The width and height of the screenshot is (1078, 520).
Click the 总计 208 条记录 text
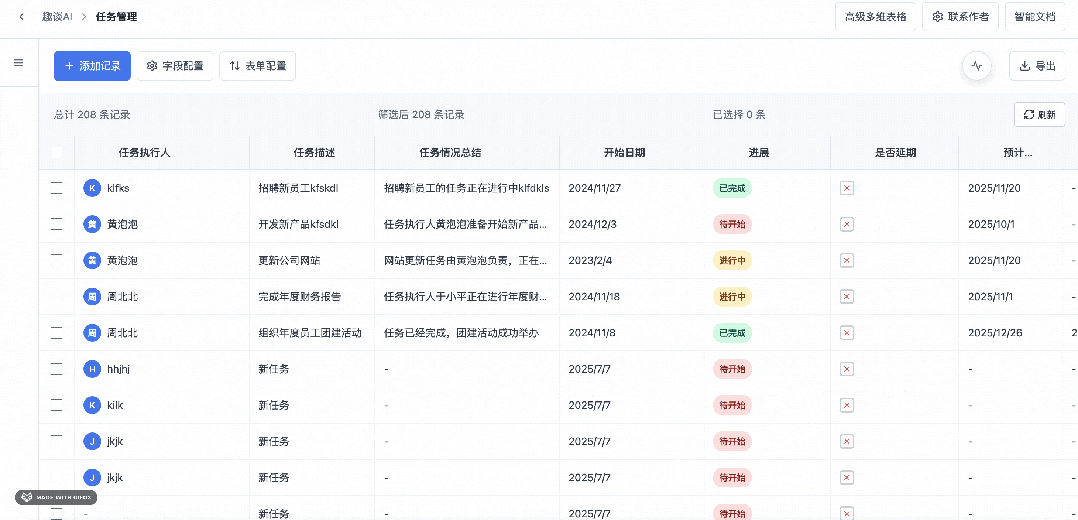click(93, 115)
